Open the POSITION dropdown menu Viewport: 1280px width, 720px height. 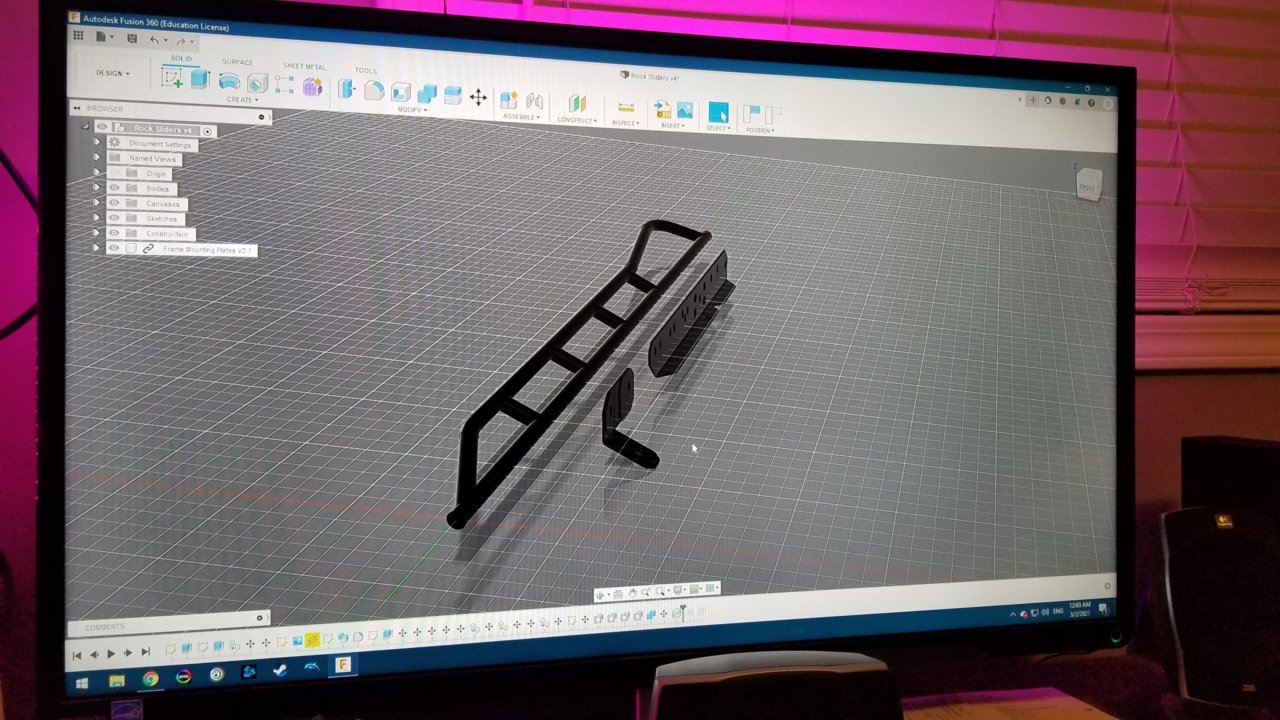[760, 130]
